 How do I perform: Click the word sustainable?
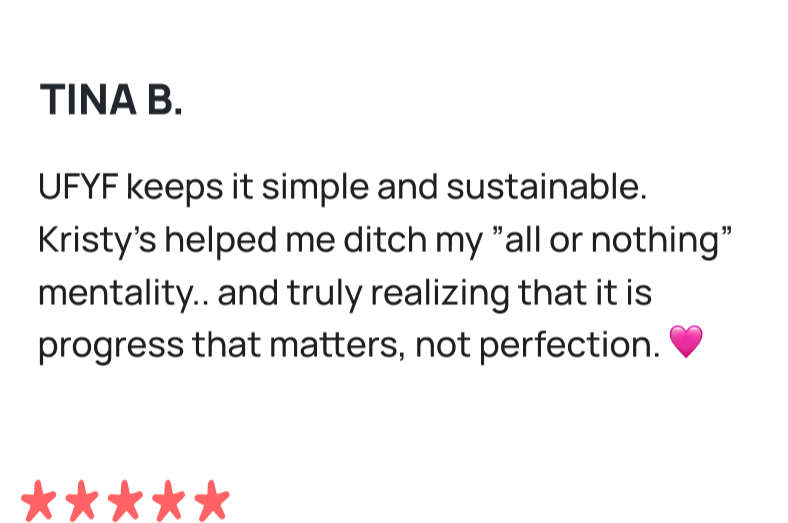tap(547, 187)
